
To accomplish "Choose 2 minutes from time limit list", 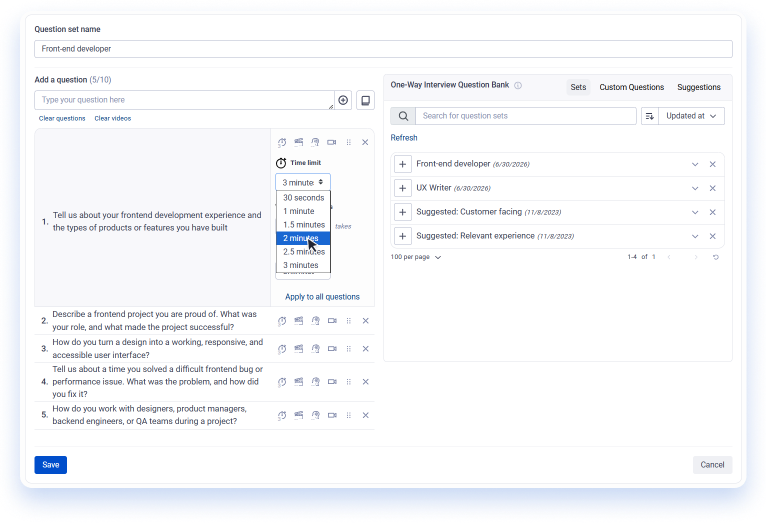I will tap(303, 238).
